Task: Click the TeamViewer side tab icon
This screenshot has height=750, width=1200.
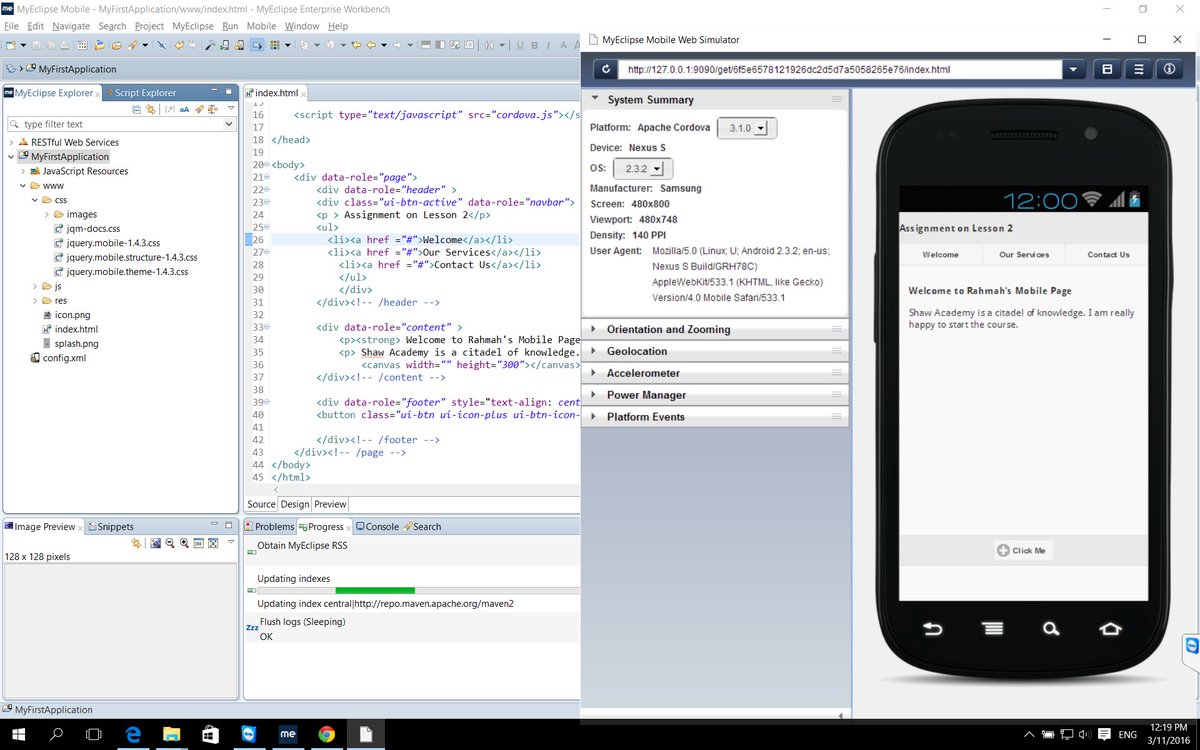Action: coord(1191,646)
